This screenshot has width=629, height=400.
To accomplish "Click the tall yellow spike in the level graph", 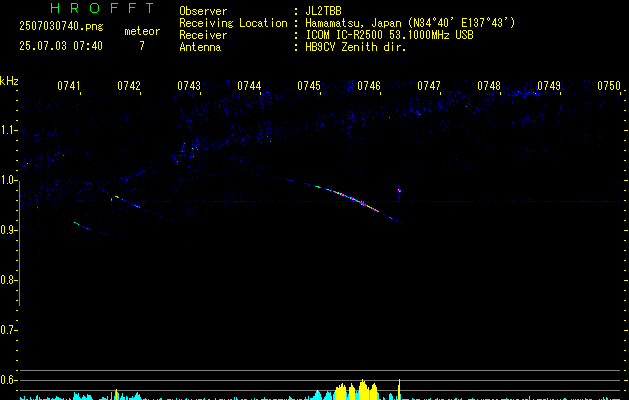I will 399,389.
